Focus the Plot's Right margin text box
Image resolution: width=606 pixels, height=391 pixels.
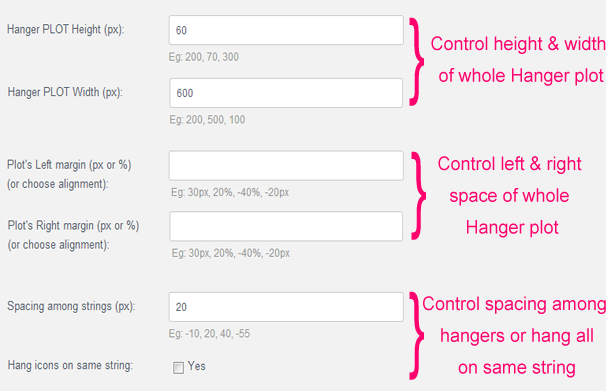coord(286,226)
